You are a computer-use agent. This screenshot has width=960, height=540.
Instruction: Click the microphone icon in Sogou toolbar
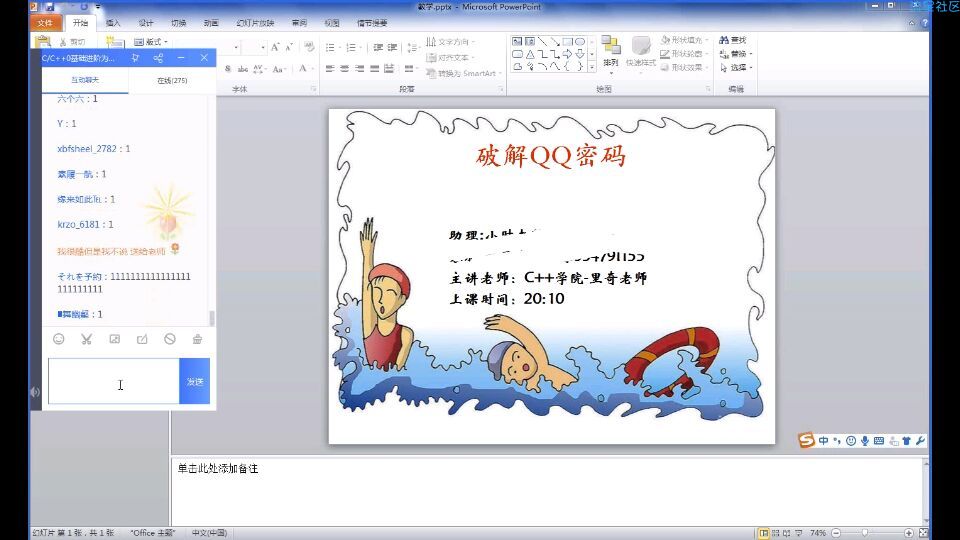point(864,441)
